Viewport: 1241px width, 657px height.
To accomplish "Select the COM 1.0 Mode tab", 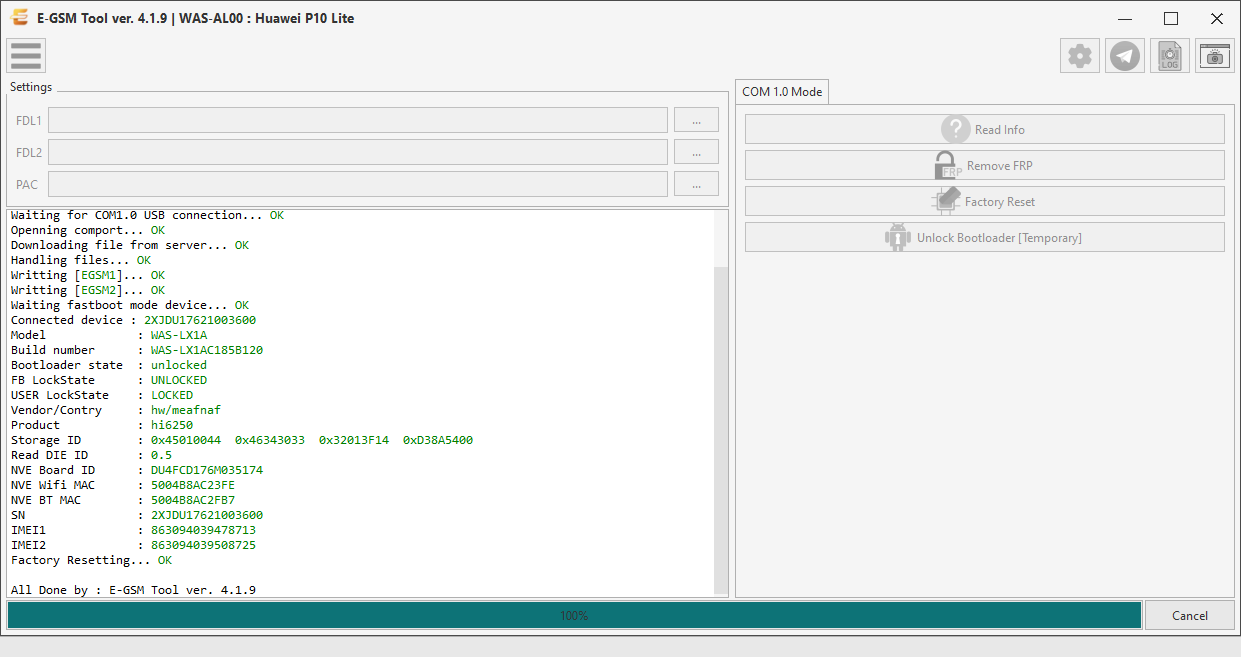I will point(782,91).
